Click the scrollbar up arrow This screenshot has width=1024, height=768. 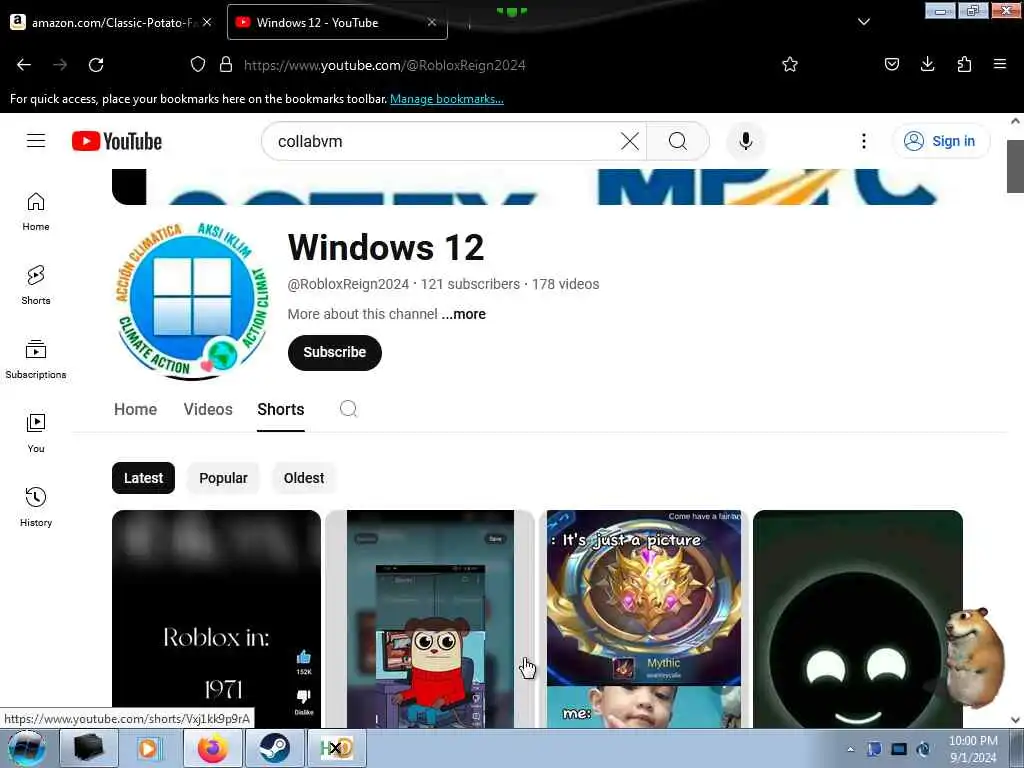click(1015, 121)
